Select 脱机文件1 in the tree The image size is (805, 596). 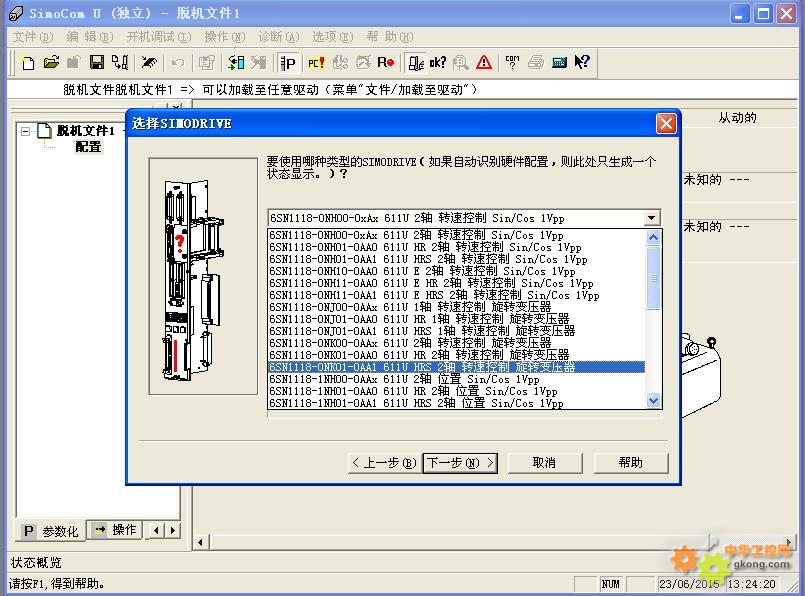tap(86, 131)
